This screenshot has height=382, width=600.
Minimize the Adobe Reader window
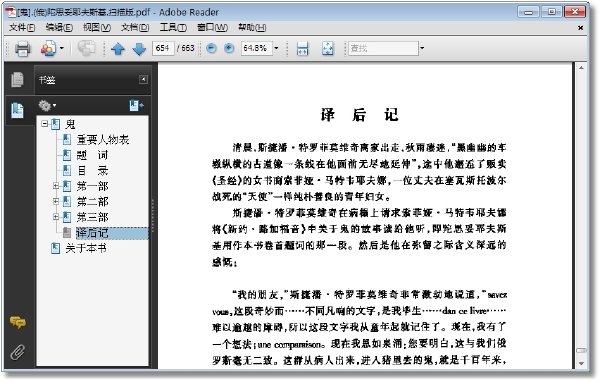coord(528,12)
